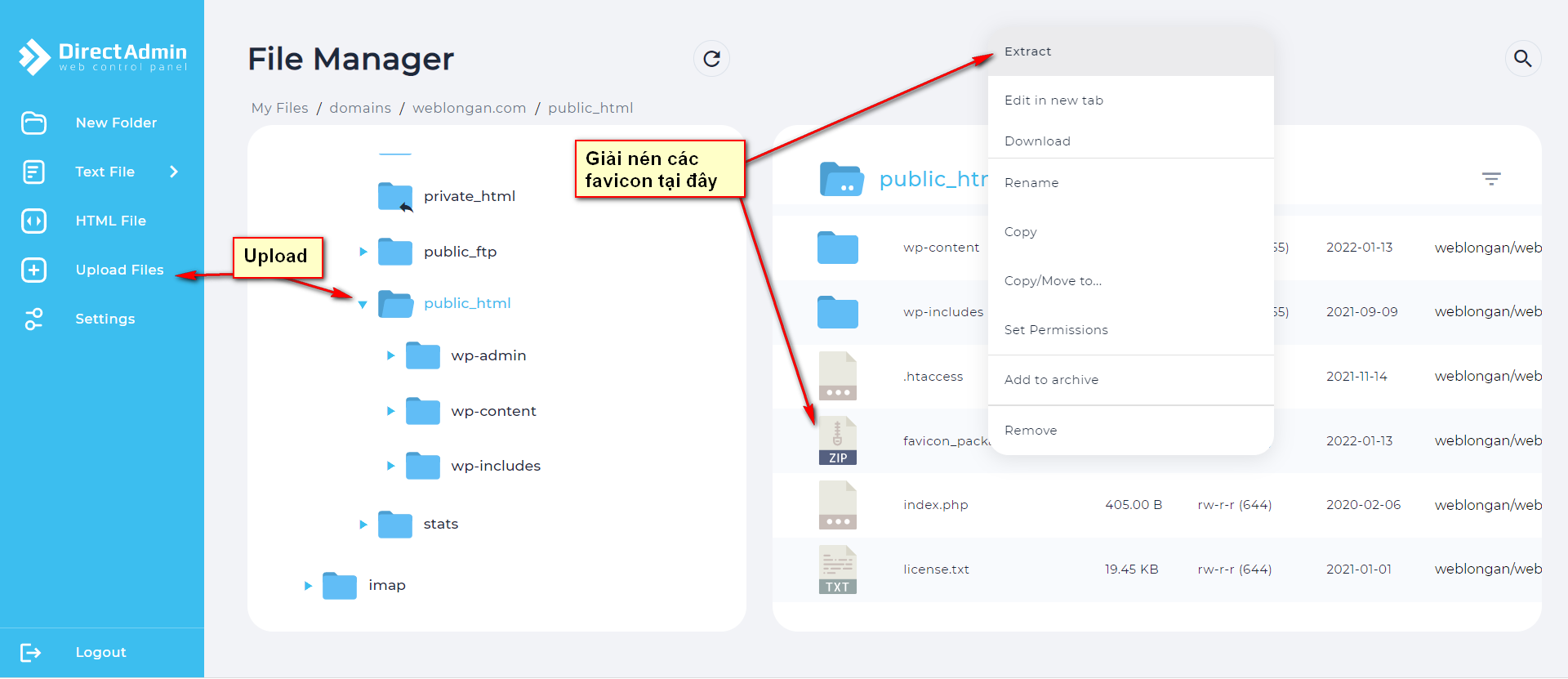Click the Upload Files plus icon
1568x679 pixels.
point(34,270)
